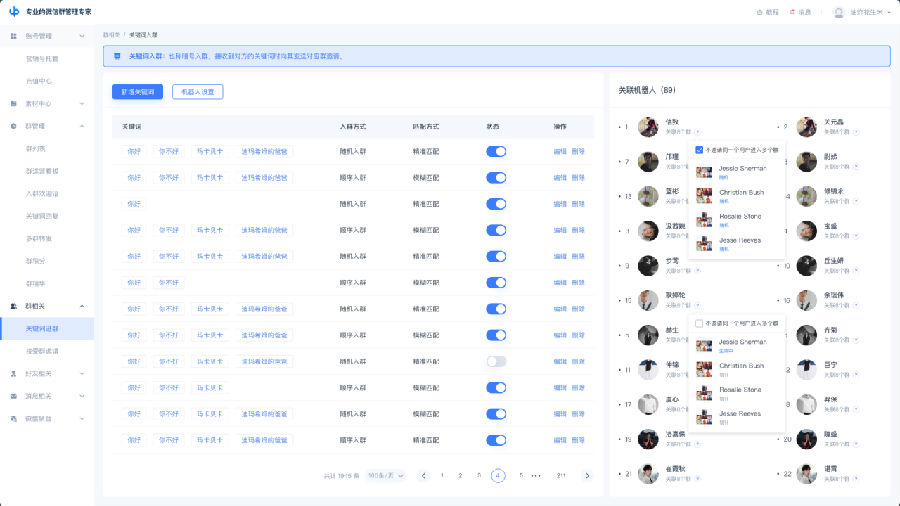Expand the 素材中心 sidebar section
900x506 pixels.
(81, 103)
